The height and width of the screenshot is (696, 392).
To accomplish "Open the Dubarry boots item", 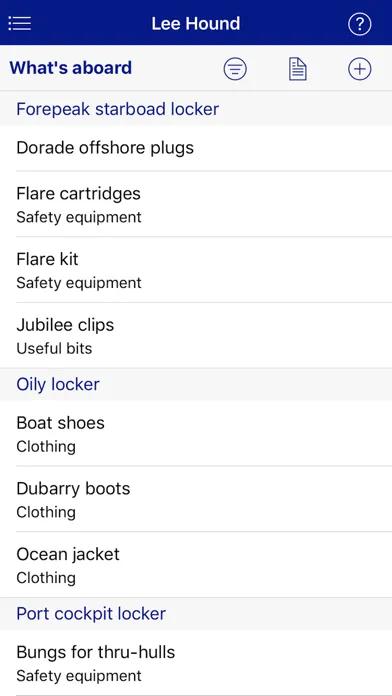I will tap(196, 499).
